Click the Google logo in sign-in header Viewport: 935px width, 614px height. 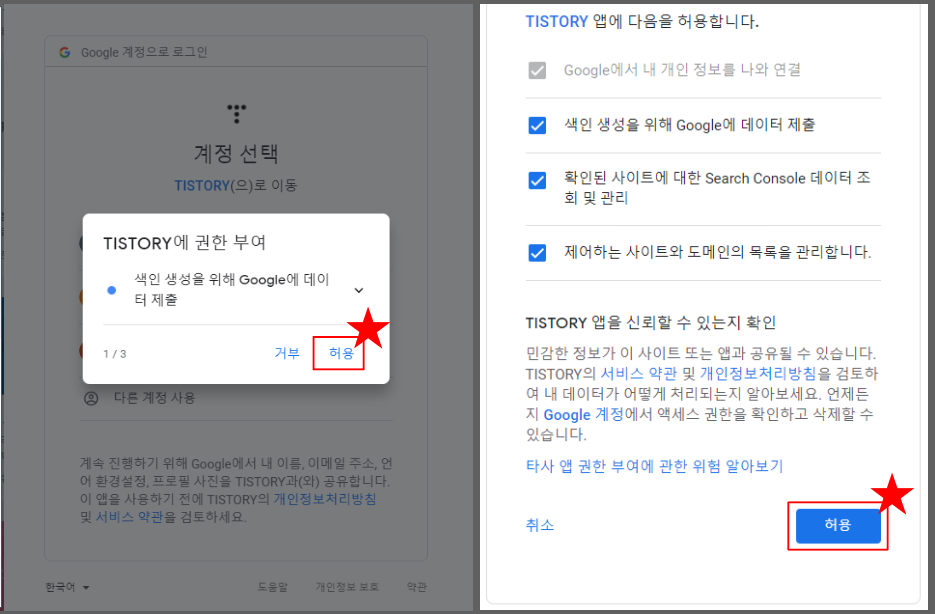pos(64,52)
